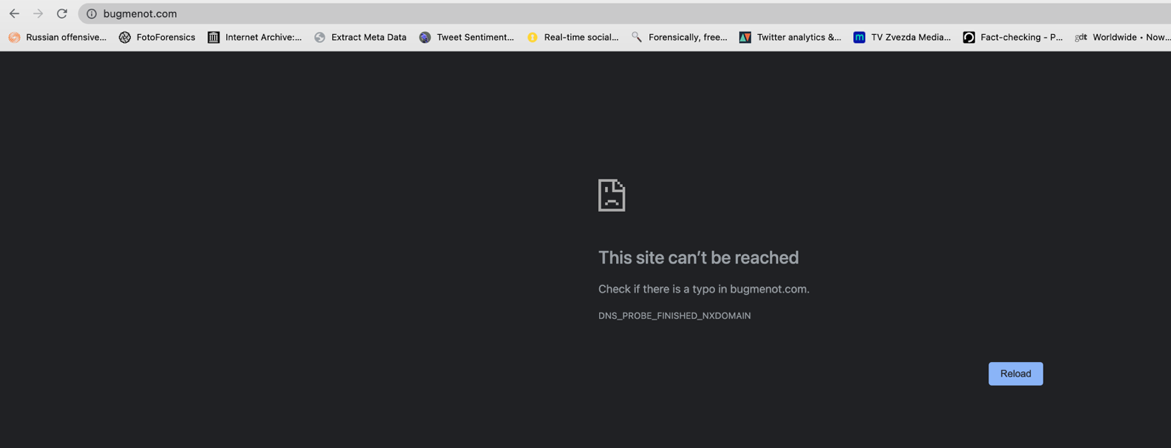
Task: Open the Twitter analytics bookmark
Action: click(791, 37)
